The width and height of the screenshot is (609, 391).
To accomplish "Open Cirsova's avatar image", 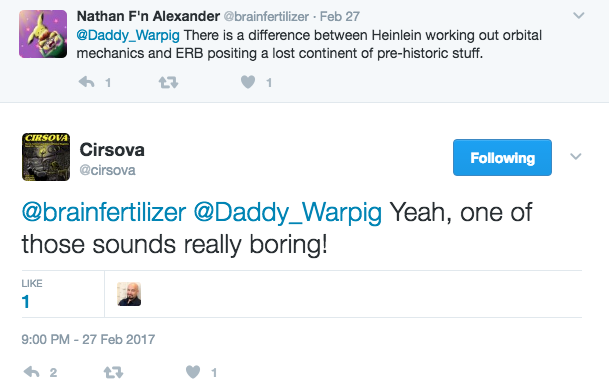I will [46, 157].
